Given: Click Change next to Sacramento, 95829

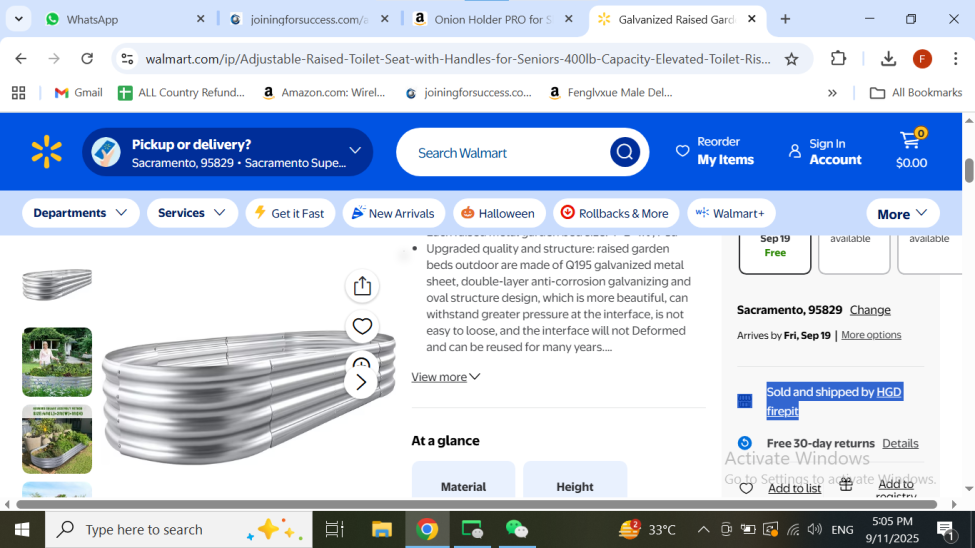Looking at the screenshot, I should click(870, 310).
